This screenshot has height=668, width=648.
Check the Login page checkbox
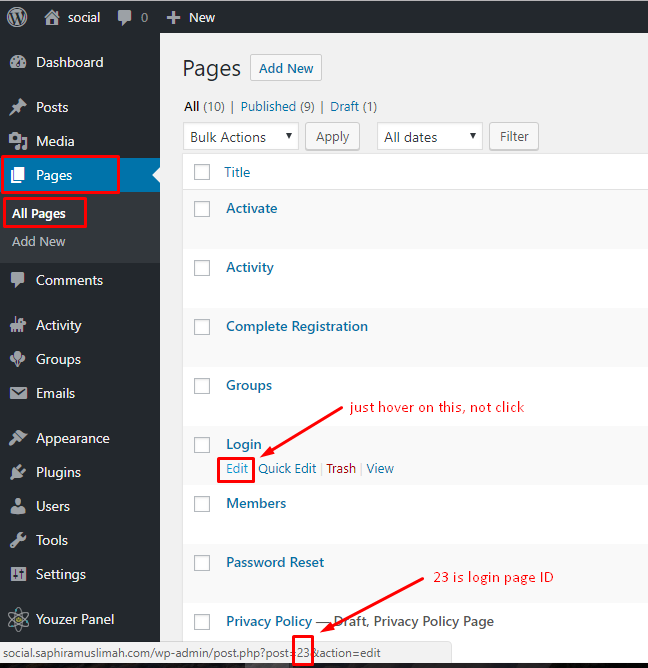[202, 445]
